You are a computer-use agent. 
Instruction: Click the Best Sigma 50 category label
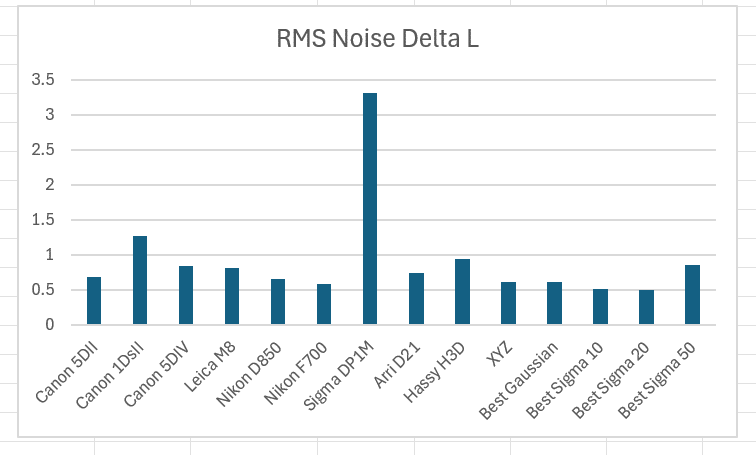pos(657,380)
